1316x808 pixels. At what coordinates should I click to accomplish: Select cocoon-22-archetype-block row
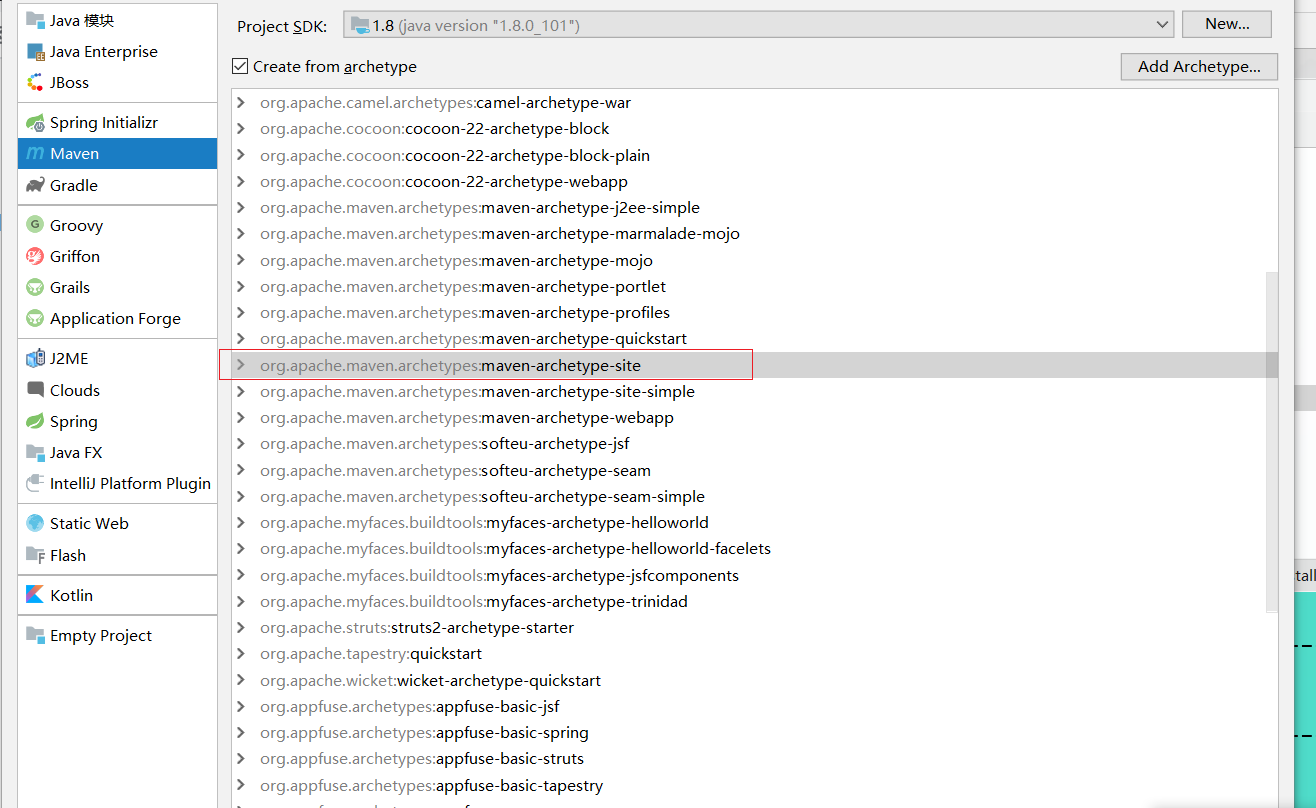point(755,128)
